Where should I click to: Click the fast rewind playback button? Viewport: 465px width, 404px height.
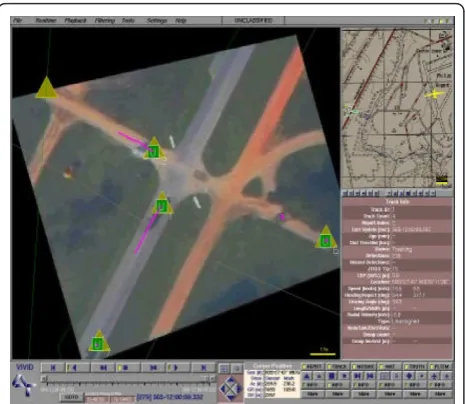103,368
